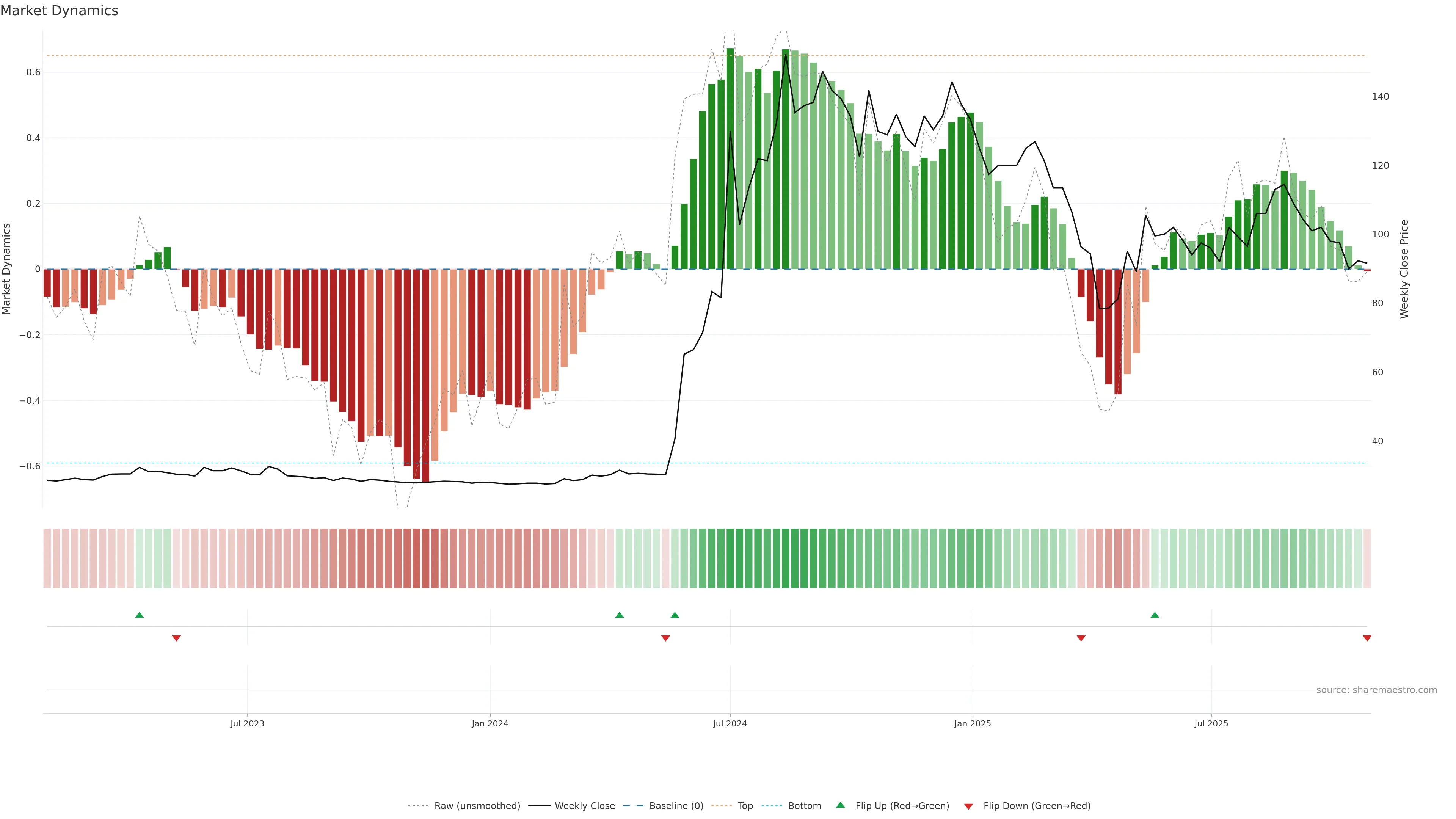Click the green flip-up marker before Jul 2025
This screenshot has height=819, width=1456.
click(1155, 615)
